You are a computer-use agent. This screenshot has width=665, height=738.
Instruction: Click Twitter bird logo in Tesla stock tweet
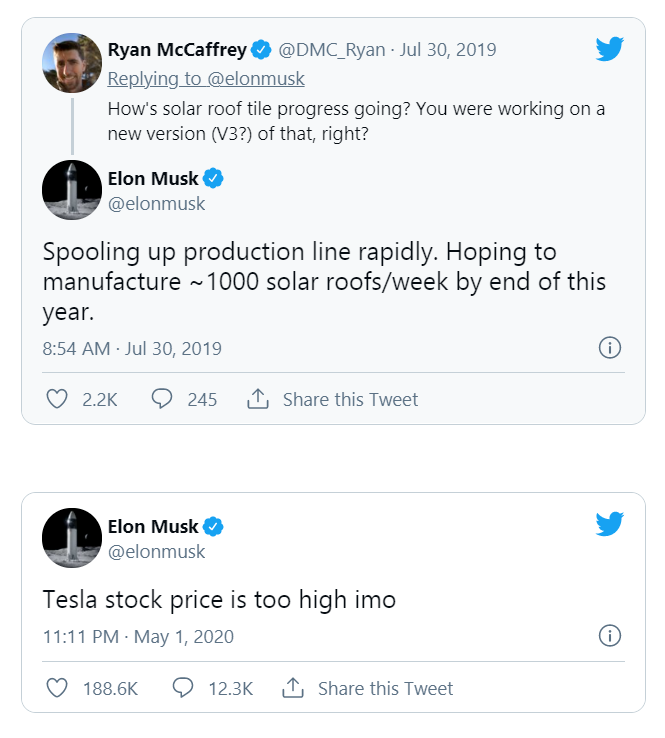pos(609,524)
